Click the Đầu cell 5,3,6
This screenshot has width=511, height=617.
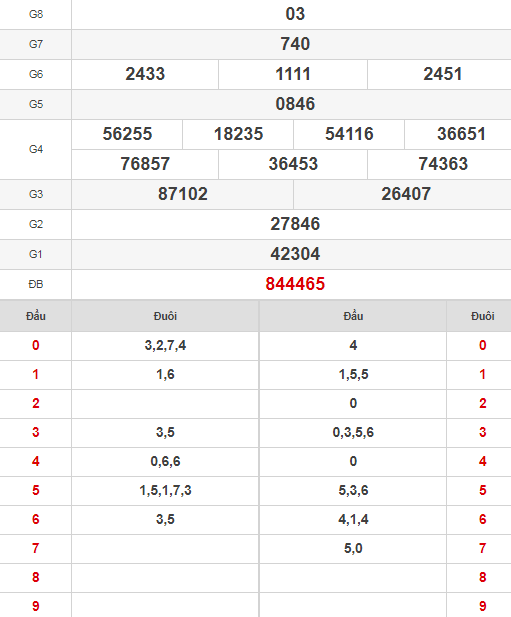pos(353,490)
